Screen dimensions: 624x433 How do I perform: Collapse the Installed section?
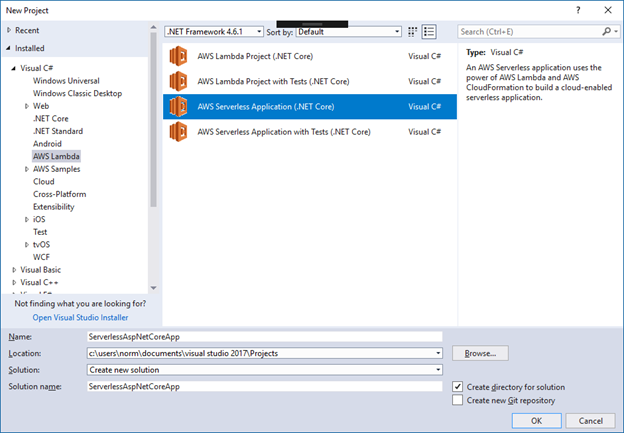[9, 48]
